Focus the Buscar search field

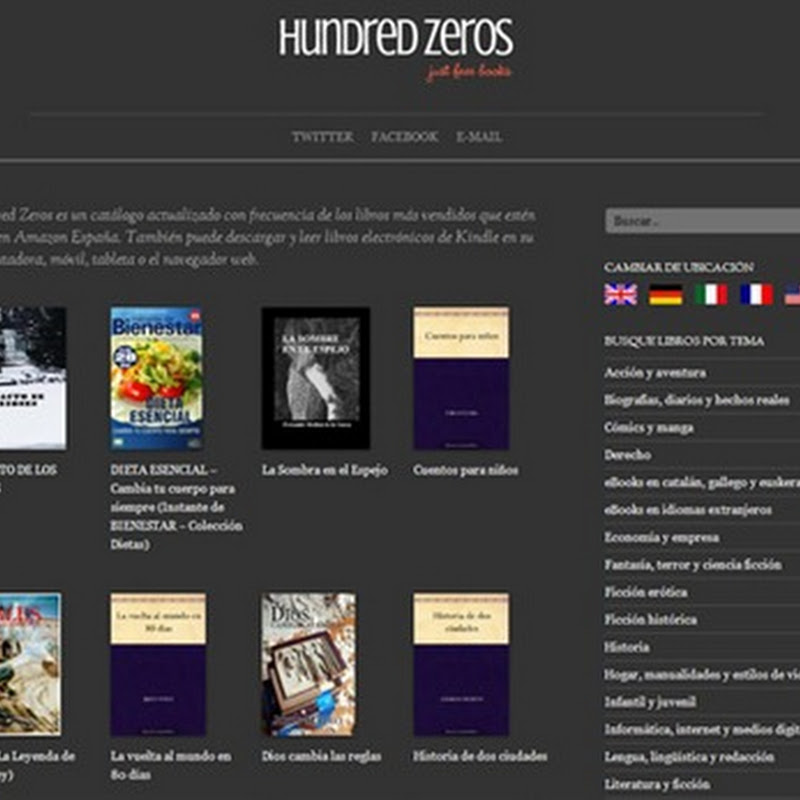tap(703, 220)
